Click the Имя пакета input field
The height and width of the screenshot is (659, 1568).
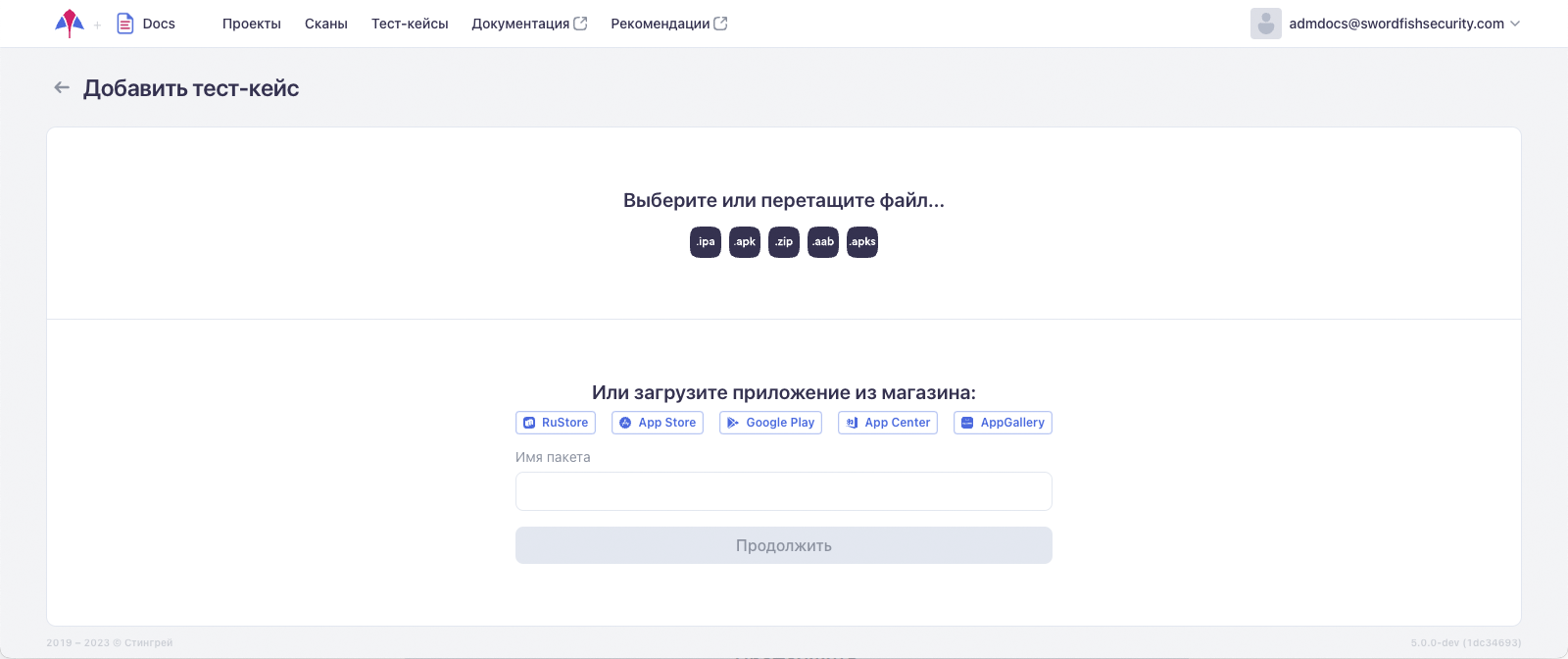tap(784, 491)
